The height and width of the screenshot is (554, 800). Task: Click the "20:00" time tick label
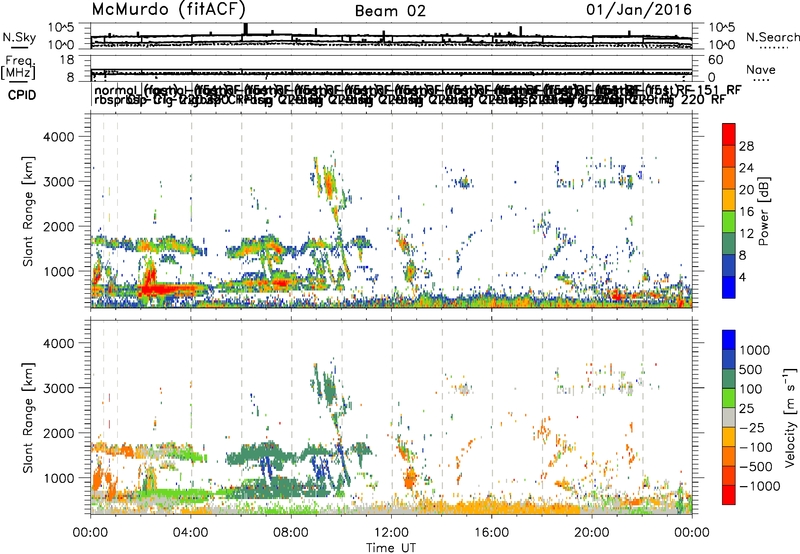[x=592, y=533]
